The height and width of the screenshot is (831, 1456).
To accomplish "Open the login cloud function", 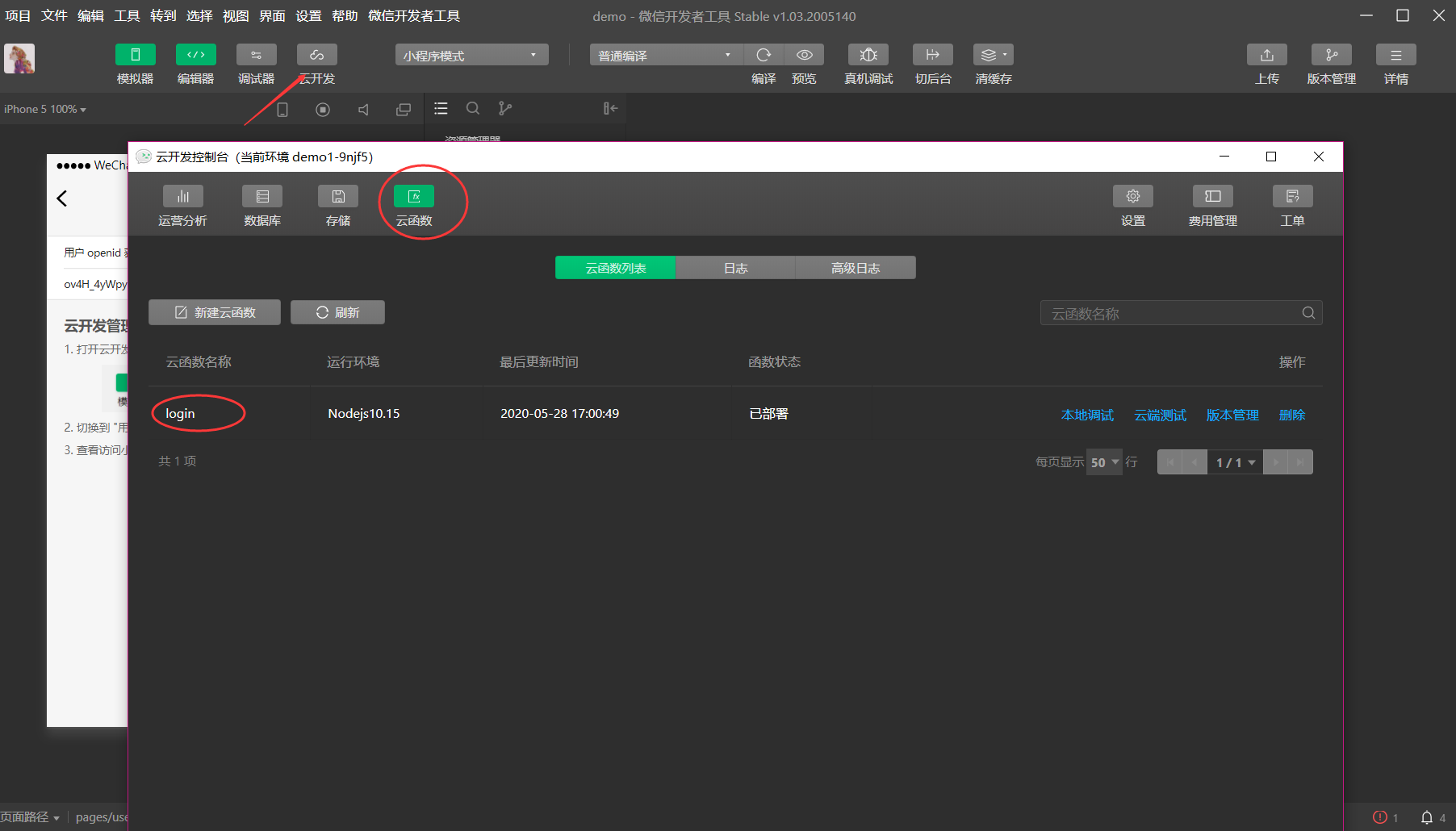I will click(x=180, y=414).
